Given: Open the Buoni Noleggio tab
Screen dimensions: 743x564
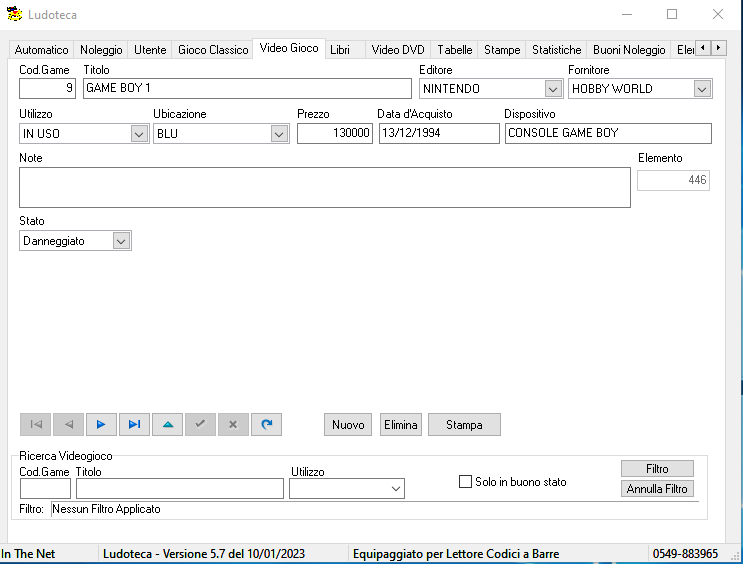Looking at the screenshot, I should [x=629, y=50].
